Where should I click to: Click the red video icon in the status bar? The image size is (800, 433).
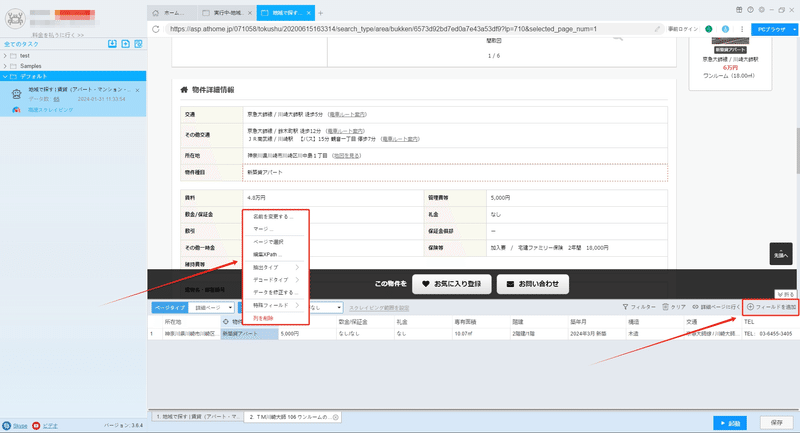click(x=36, y=425)
